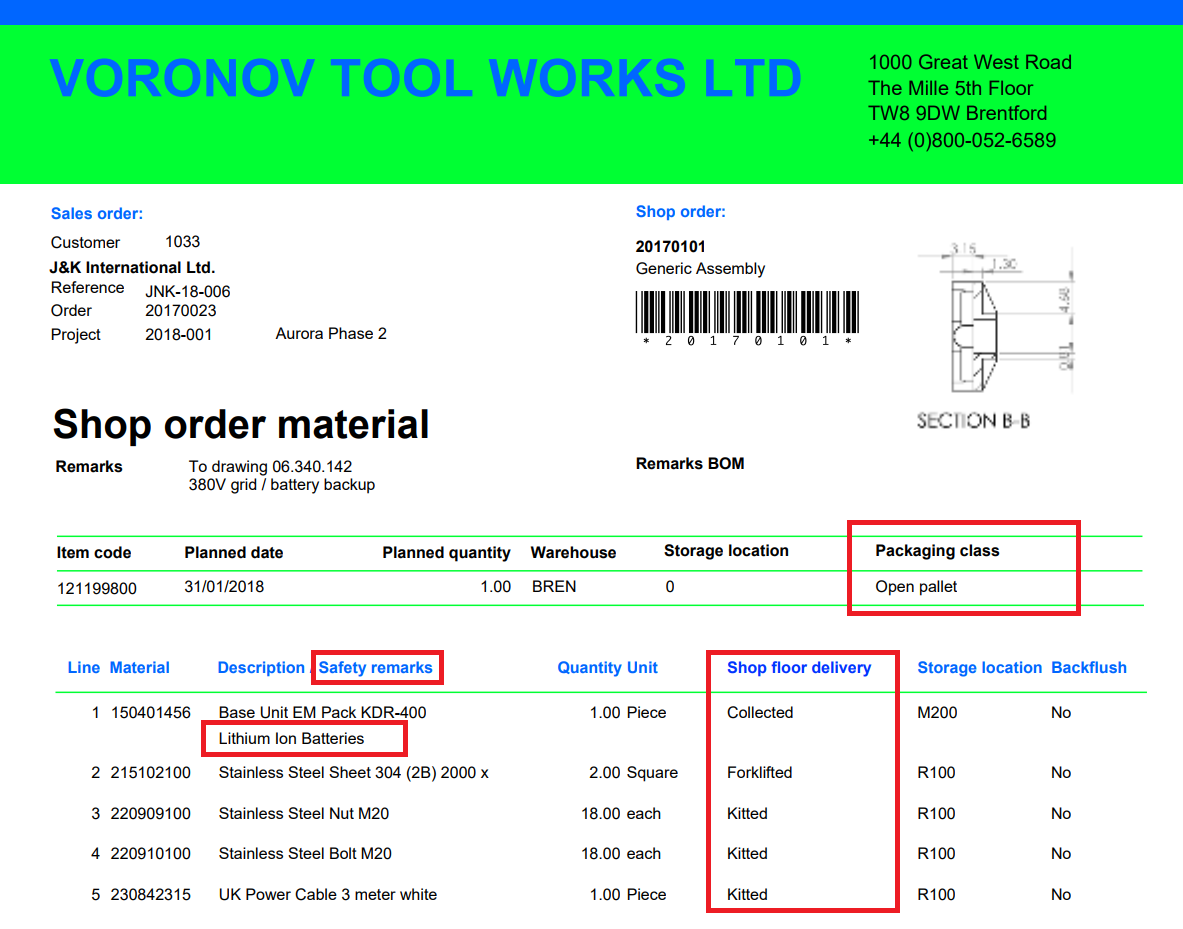Click the Safety remarks column header
Viewport: 1183px width, 929px height.
[x=376, y=667]
